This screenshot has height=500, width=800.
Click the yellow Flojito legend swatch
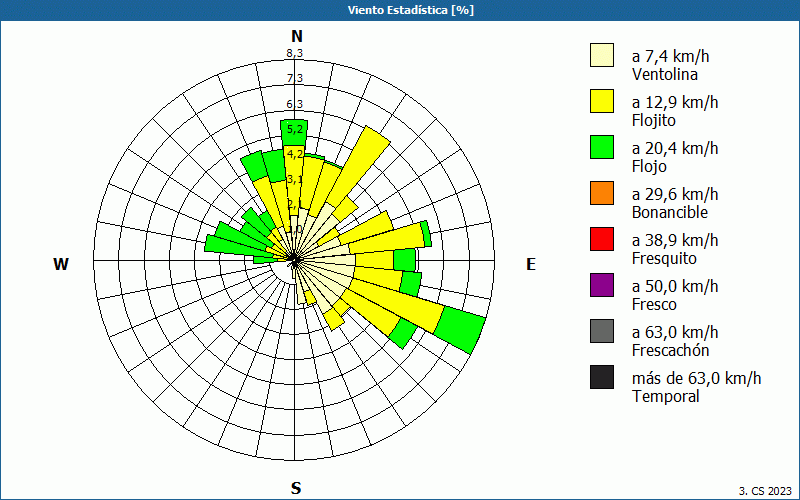pos(602,101)
